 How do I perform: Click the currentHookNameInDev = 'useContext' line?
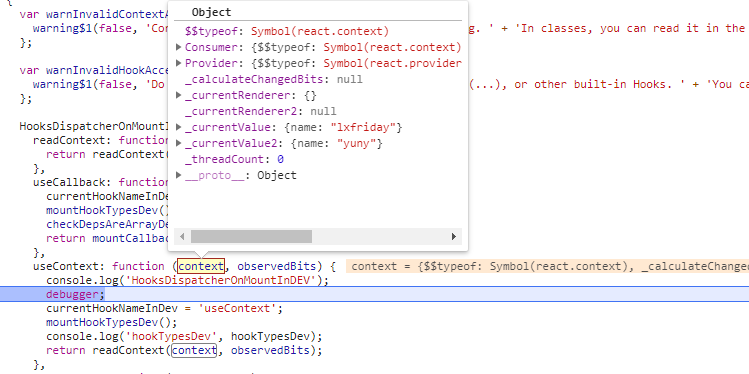click(164, 308)
